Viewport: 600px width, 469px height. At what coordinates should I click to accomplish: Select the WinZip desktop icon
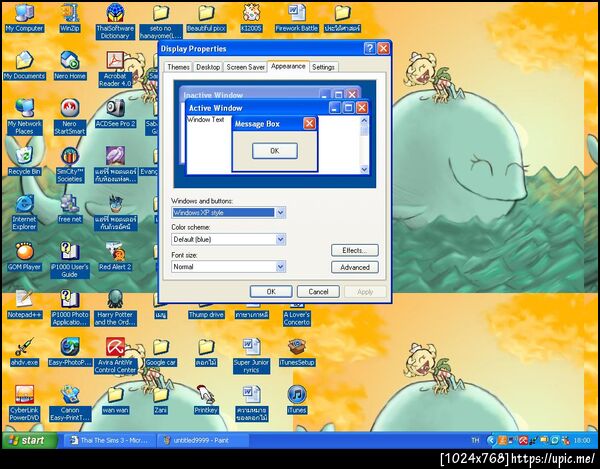(70, 18)
